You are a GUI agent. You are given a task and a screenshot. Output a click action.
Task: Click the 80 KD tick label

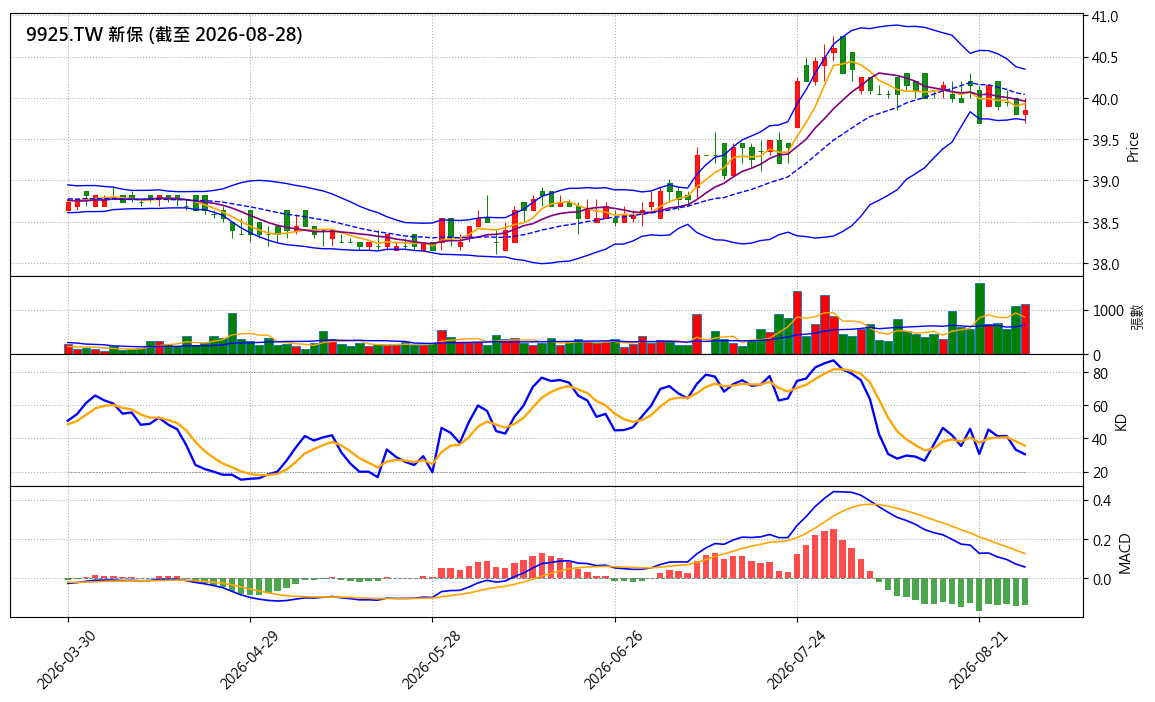point(1100,374)
